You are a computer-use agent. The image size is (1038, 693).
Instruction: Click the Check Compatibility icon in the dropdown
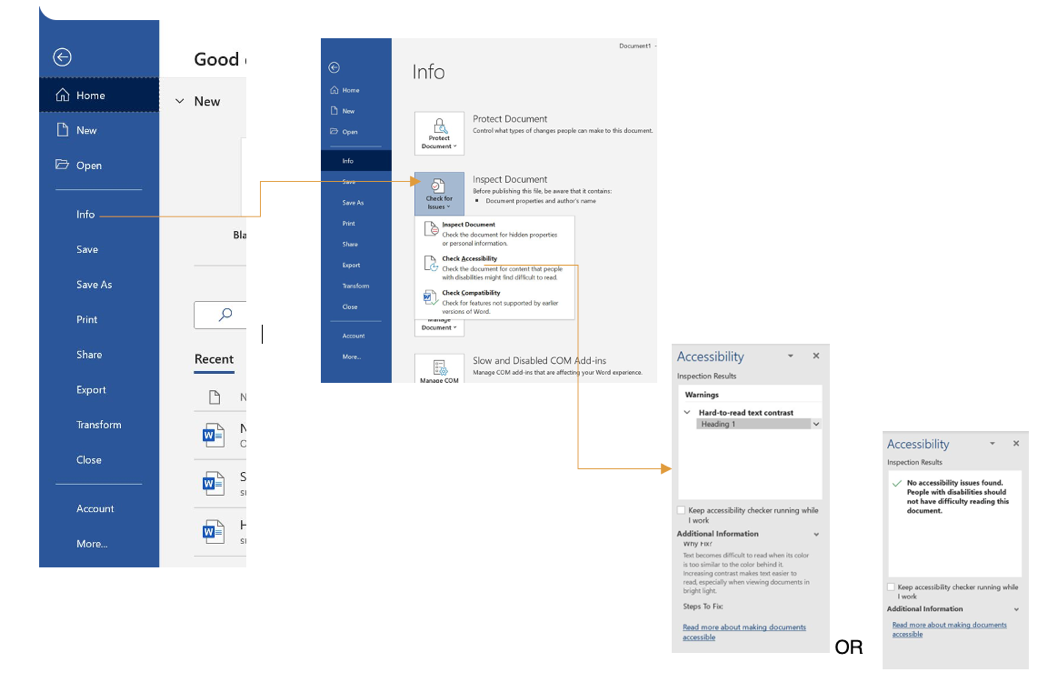(431, 298)
